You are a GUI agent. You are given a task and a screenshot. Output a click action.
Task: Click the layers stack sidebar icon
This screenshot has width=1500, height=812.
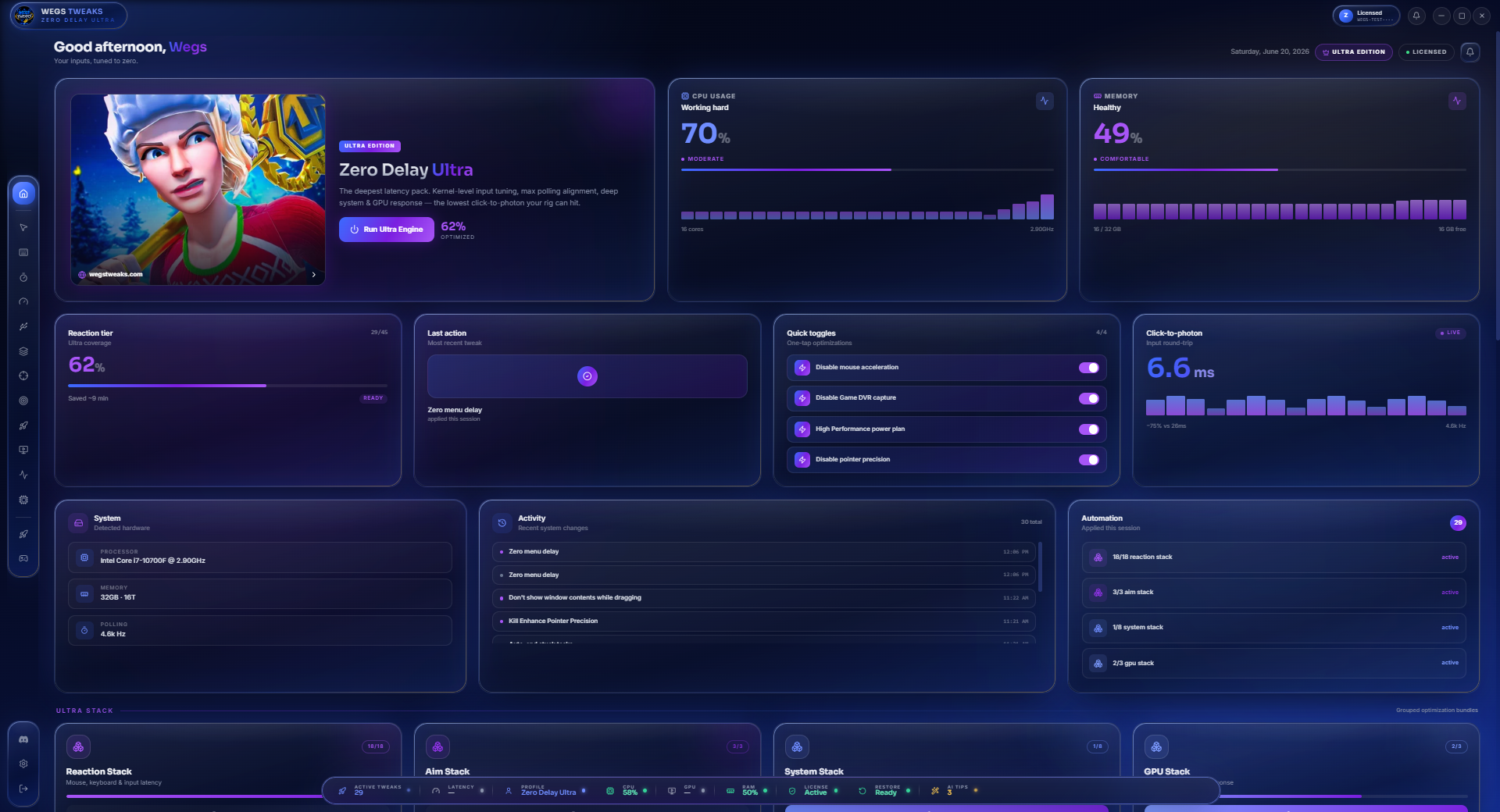(x=23, y=351)
